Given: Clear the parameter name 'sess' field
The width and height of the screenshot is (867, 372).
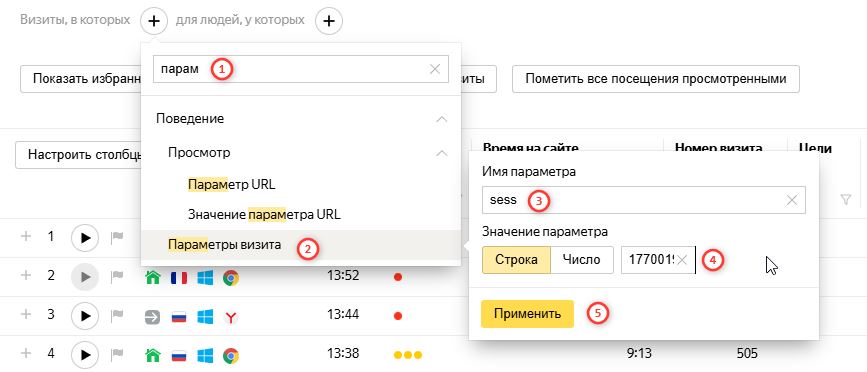Looking at the screenshot, I should pyautogui.click(x=792, y=201).
